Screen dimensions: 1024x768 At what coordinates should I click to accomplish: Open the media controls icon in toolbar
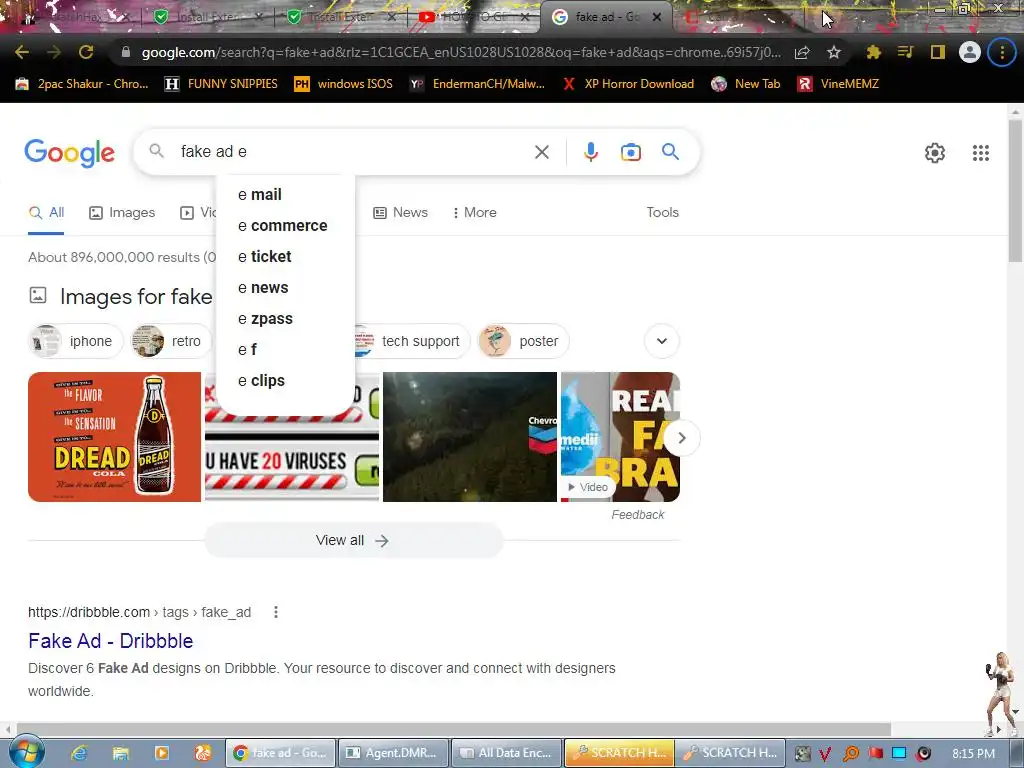tap(905, 52)
